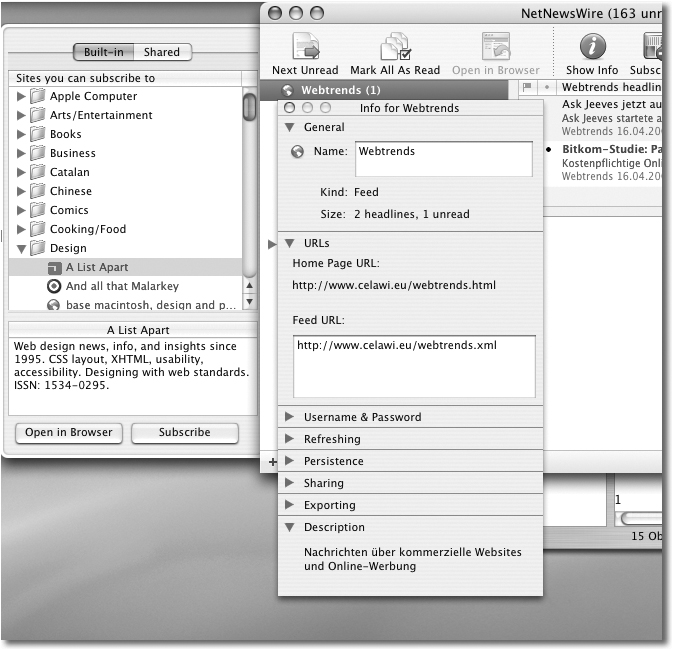This screenshot has height=650, width=673.
Task: Expand the Apple Computer folder
Action: pyautogui.click(x=21, y=96)
